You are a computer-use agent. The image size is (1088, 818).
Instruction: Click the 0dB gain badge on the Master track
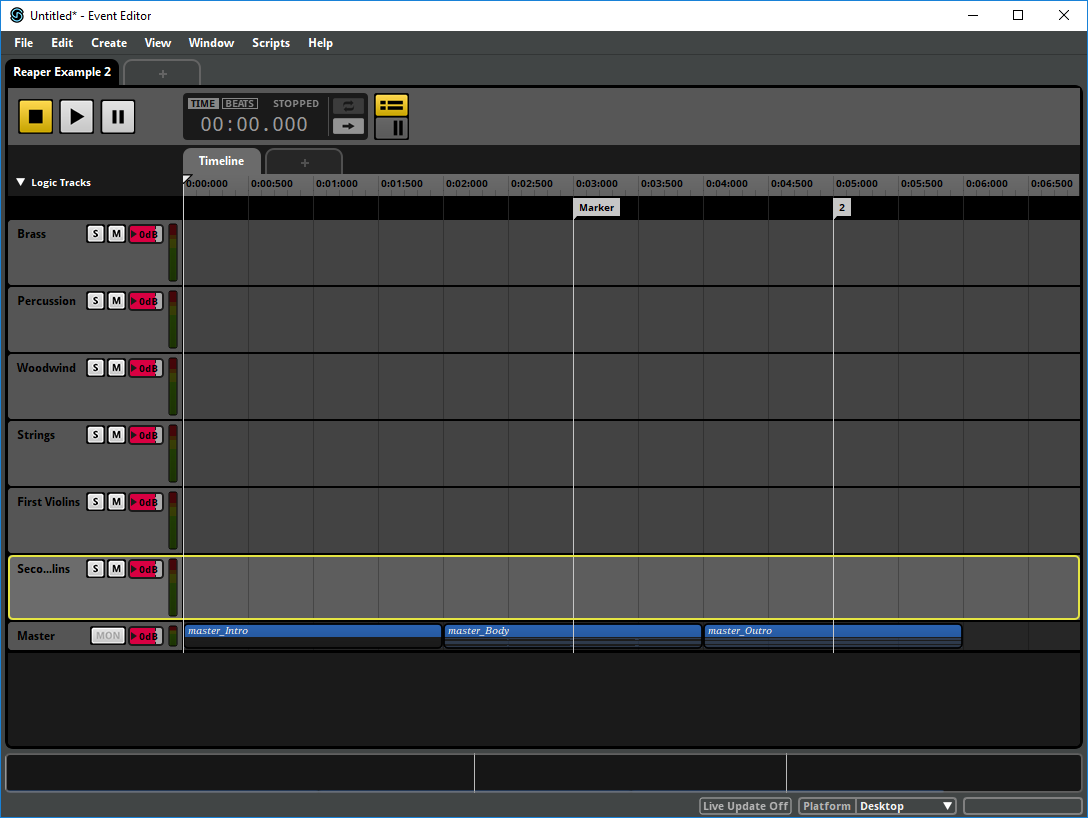click(145, 635)
